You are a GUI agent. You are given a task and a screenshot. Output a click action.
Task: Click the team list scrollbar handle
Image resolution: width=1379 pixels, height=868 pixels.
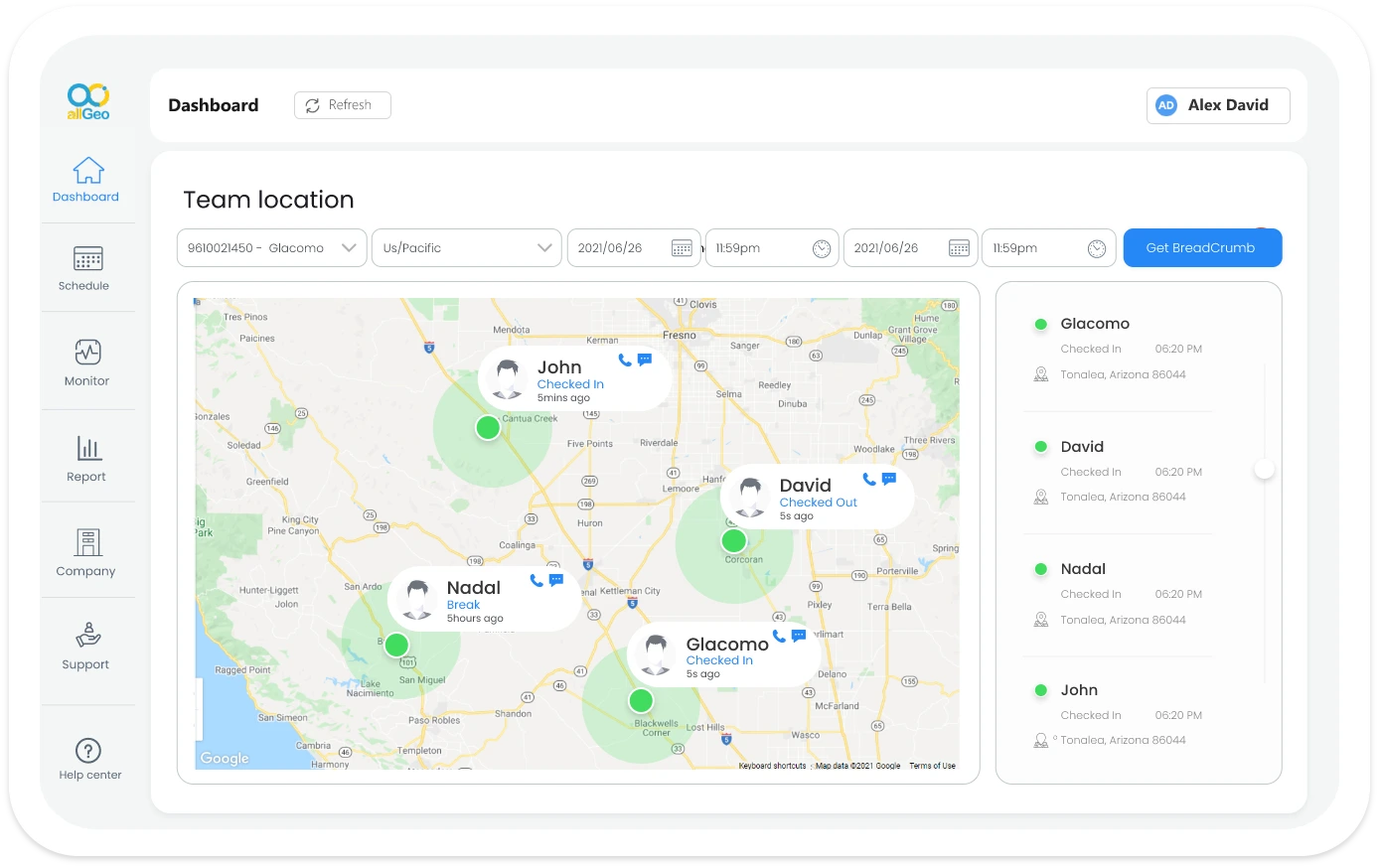tap(1264, 469)
